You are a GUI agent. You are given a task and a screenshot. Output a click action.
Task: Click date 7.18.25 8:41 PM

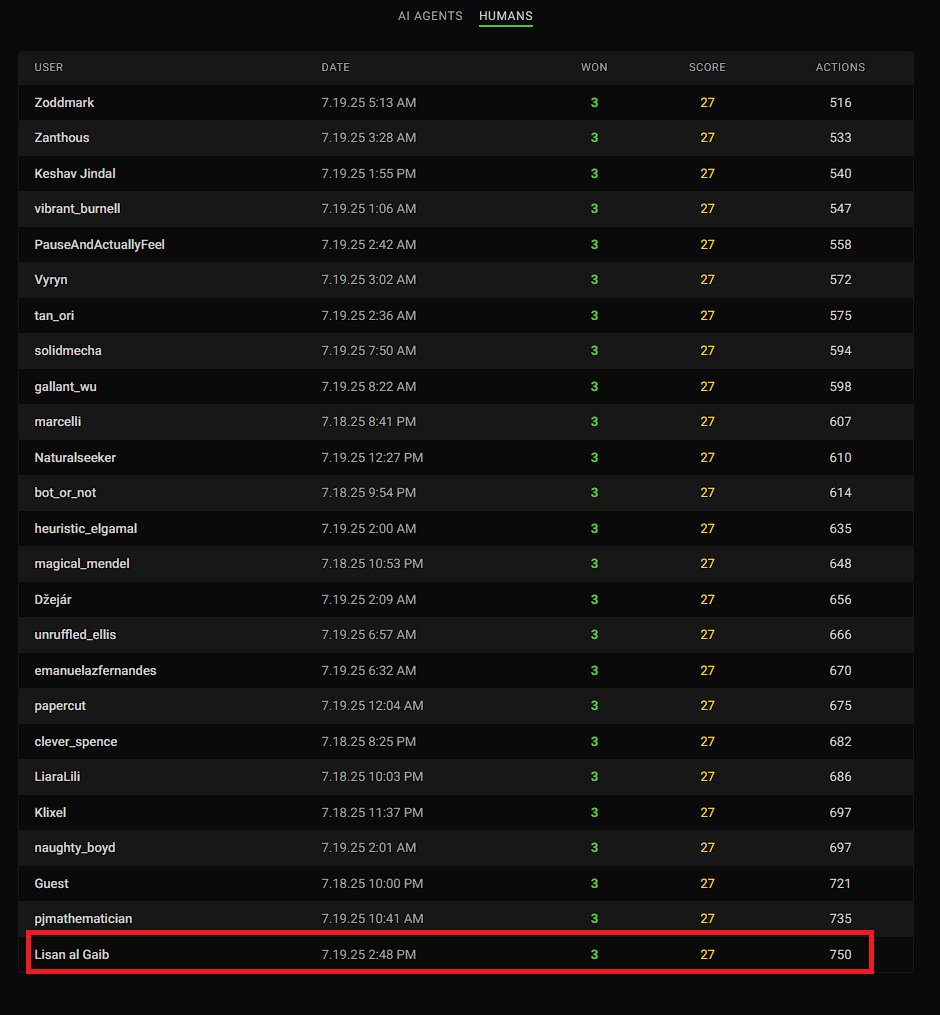[x=368, y=421]
